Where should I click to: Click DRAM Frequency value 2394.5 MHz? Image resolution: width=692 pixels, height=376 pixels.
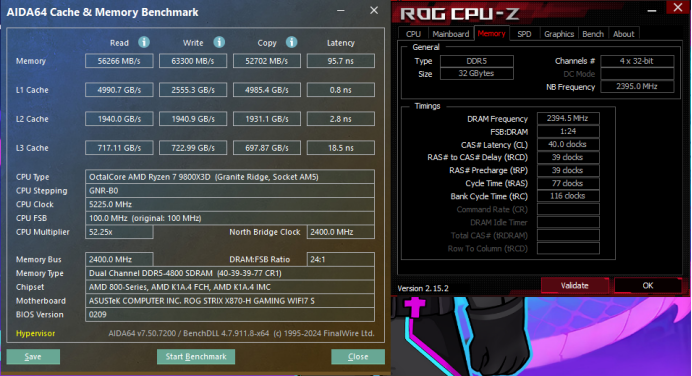point(568,118)
